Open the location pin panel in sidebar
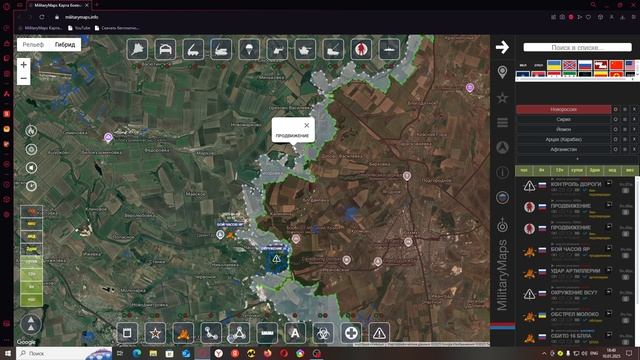Screen dimensions: 640x360 click(x=502, y=72)
